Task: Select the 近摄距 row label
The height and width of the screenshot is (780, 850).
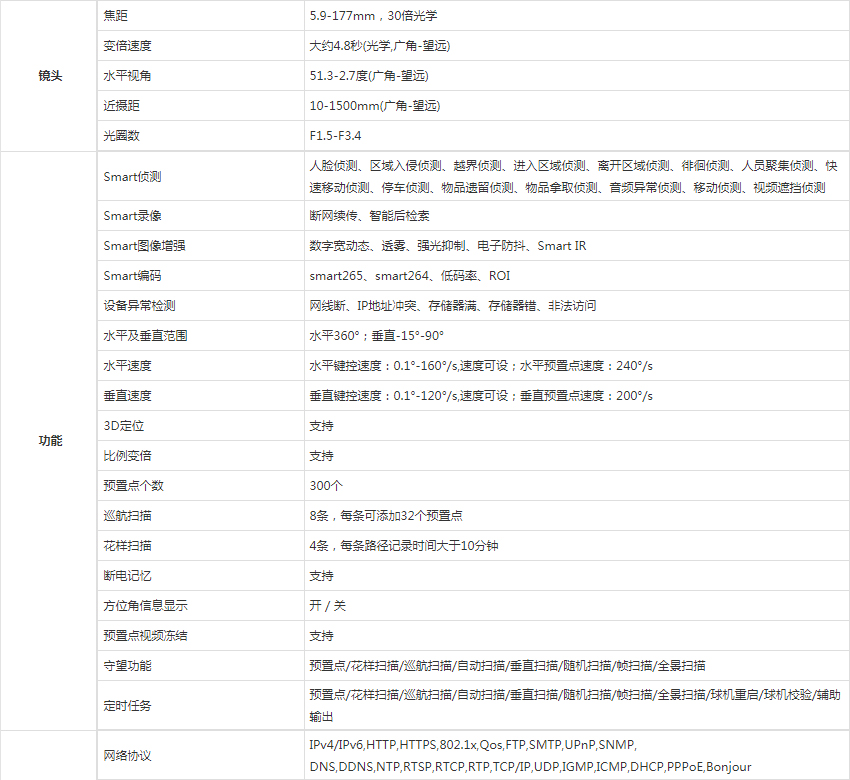Action: coord(121,106)
